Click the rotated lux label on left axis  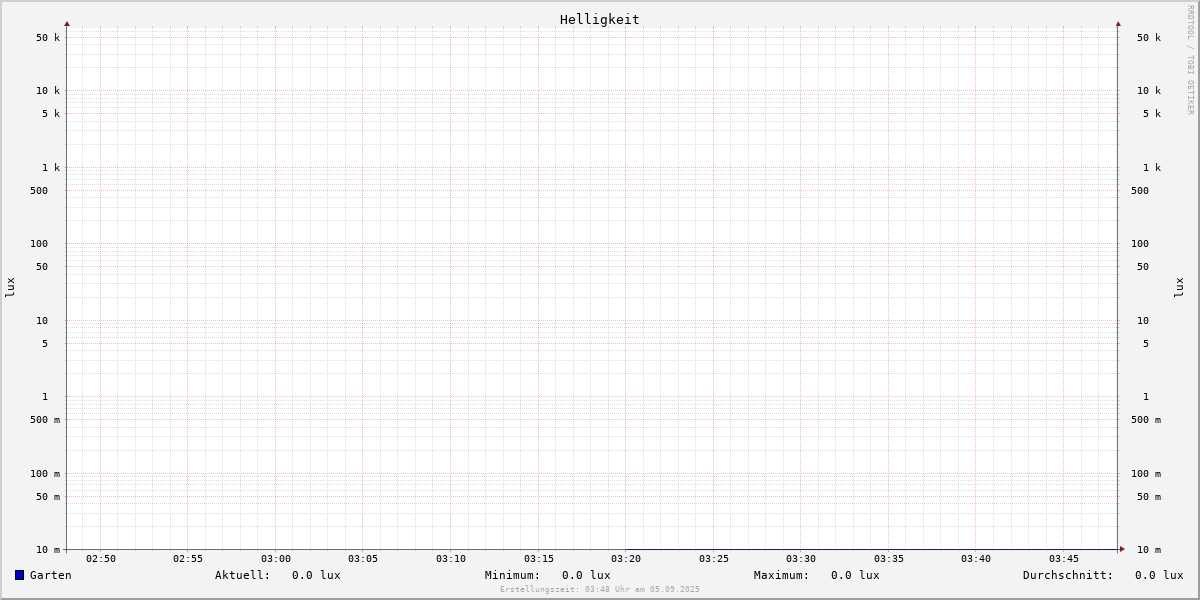[10, 287]
